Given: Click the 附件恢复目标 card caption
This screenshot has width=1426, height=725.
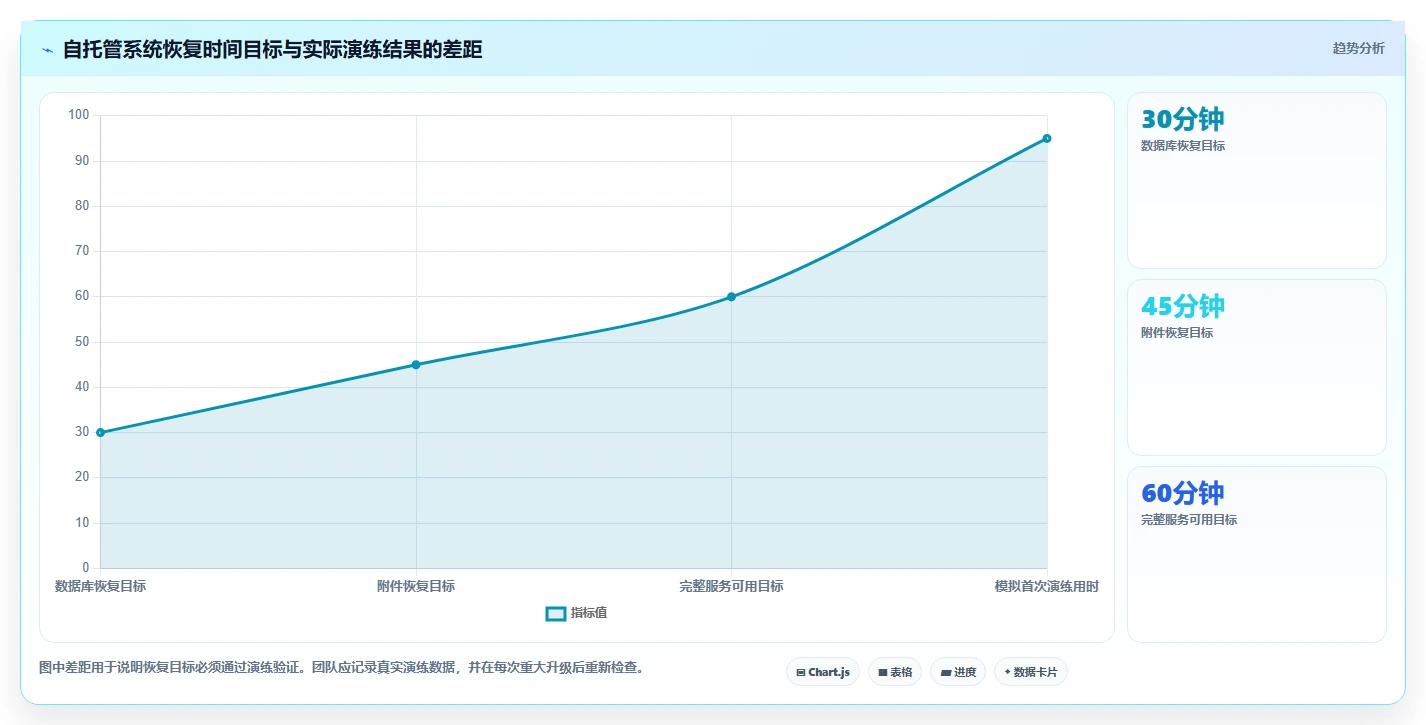Looking at the screenshot, I should 1177,333.
